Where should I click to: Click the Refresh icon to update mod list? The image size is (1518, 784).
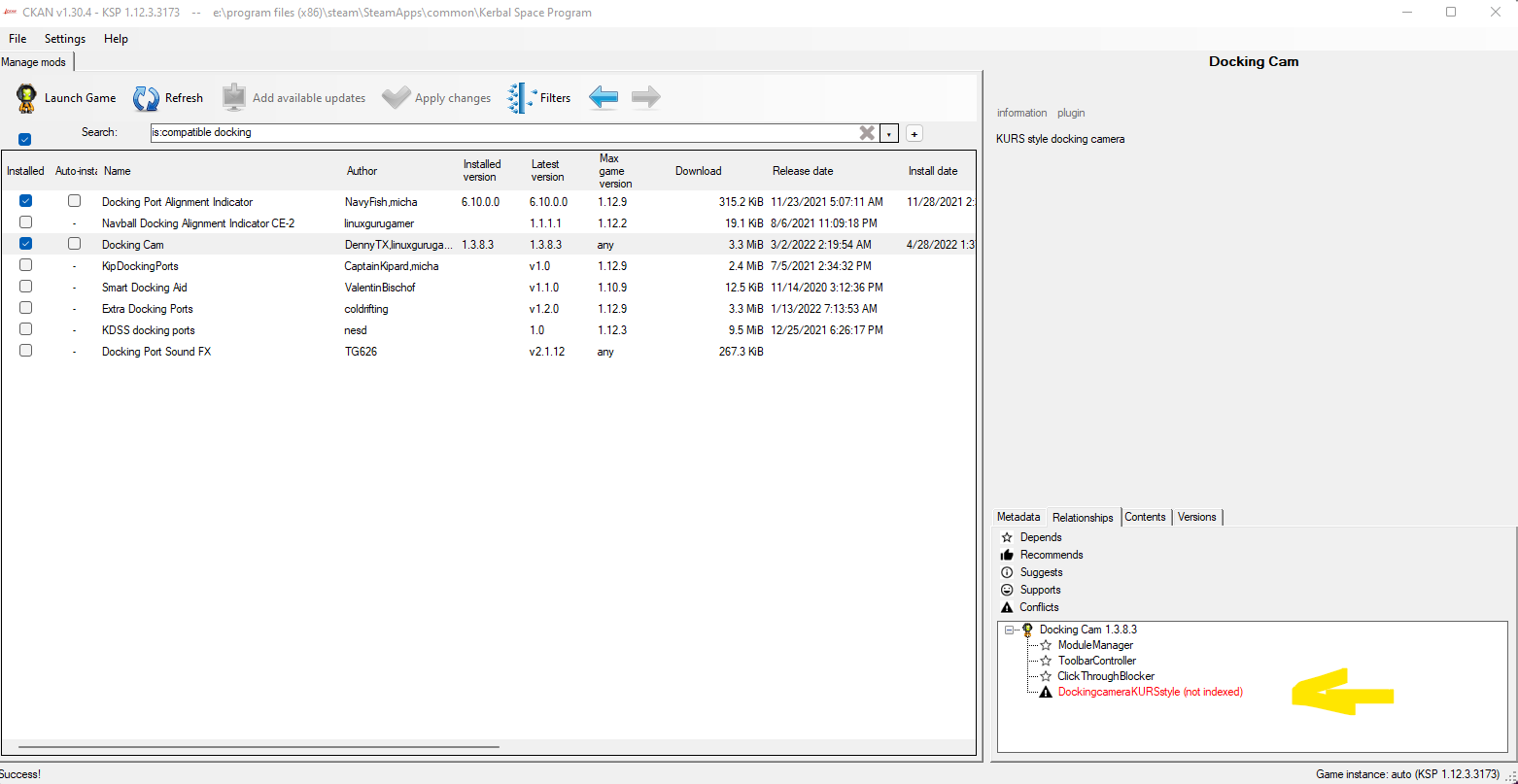tap(147, 97)
